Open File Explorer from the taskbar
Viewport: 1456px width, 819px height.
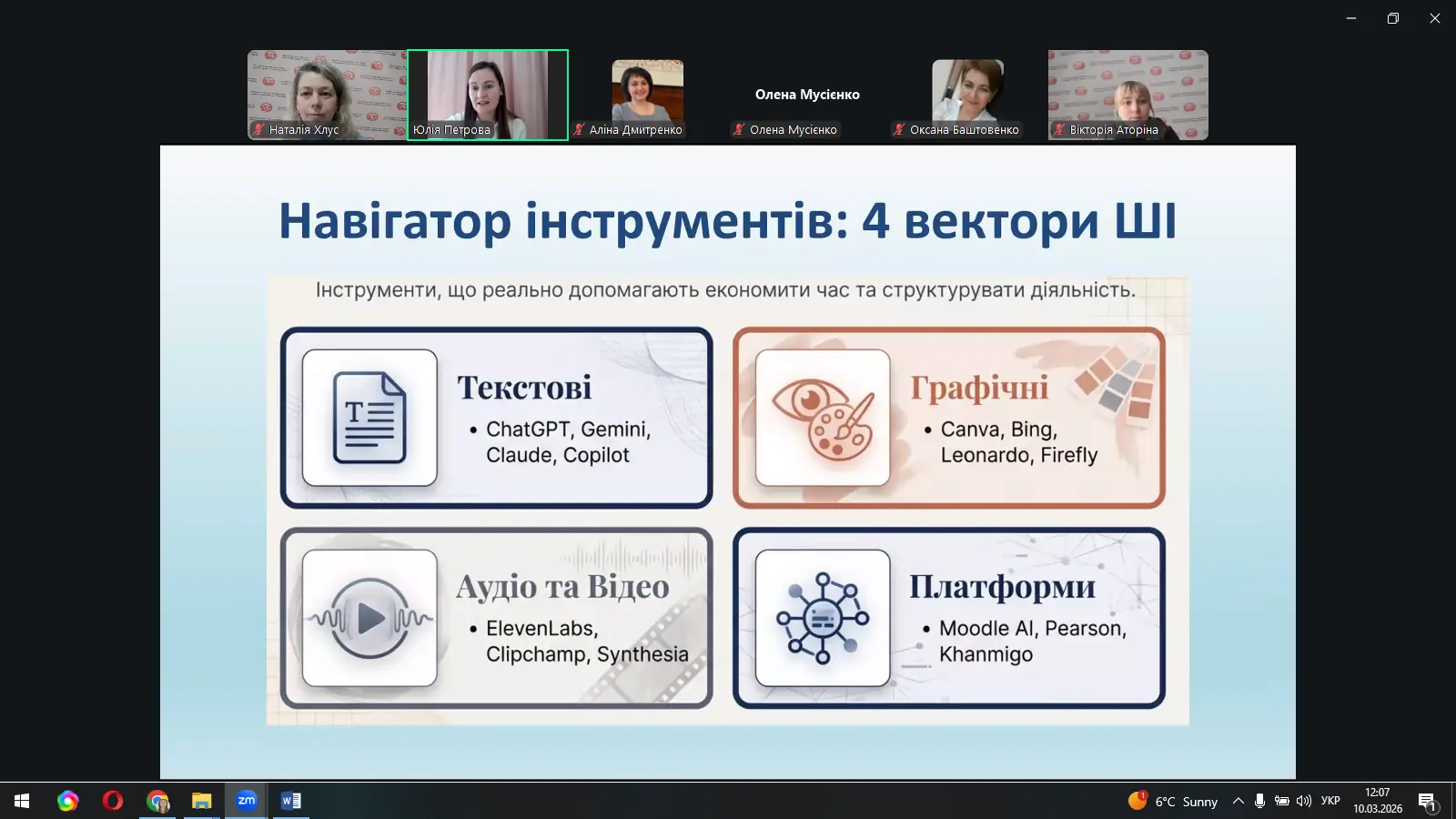202,801
